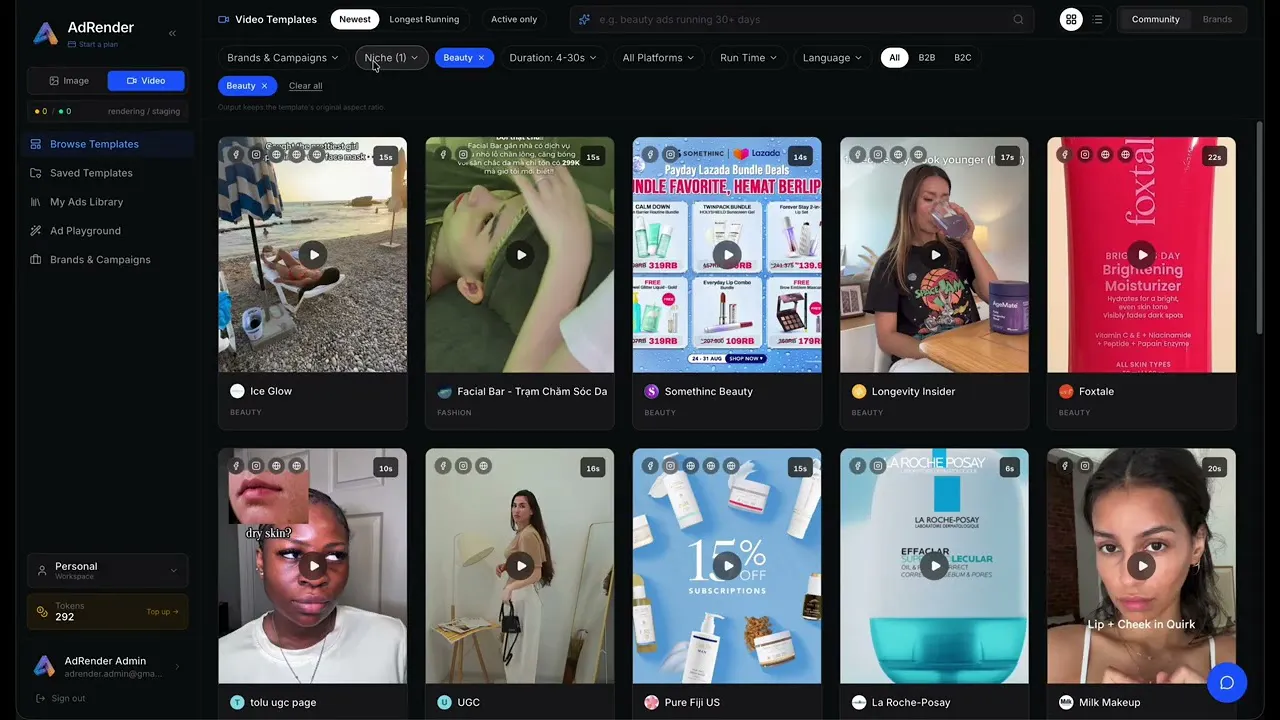
Task: Expand the Run Time dropdown
Action: (749, 58)
